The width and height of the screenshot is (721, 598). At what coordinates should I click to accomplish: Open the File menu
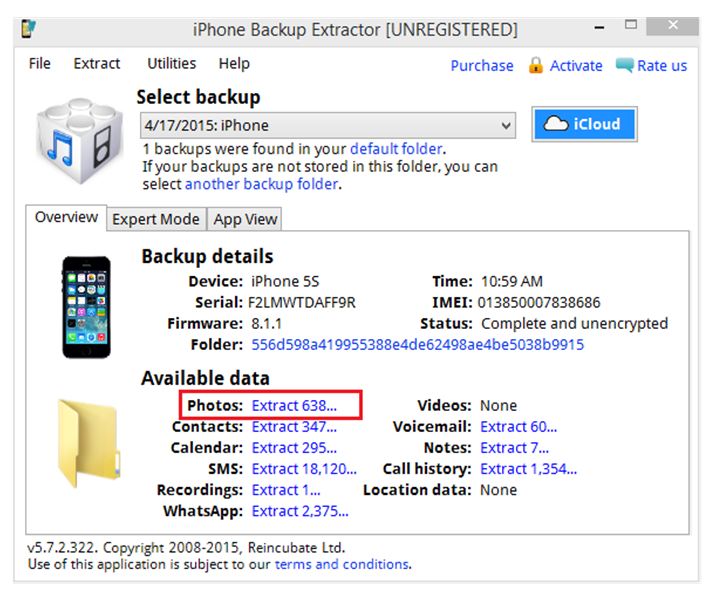click(x=40, y=64)
